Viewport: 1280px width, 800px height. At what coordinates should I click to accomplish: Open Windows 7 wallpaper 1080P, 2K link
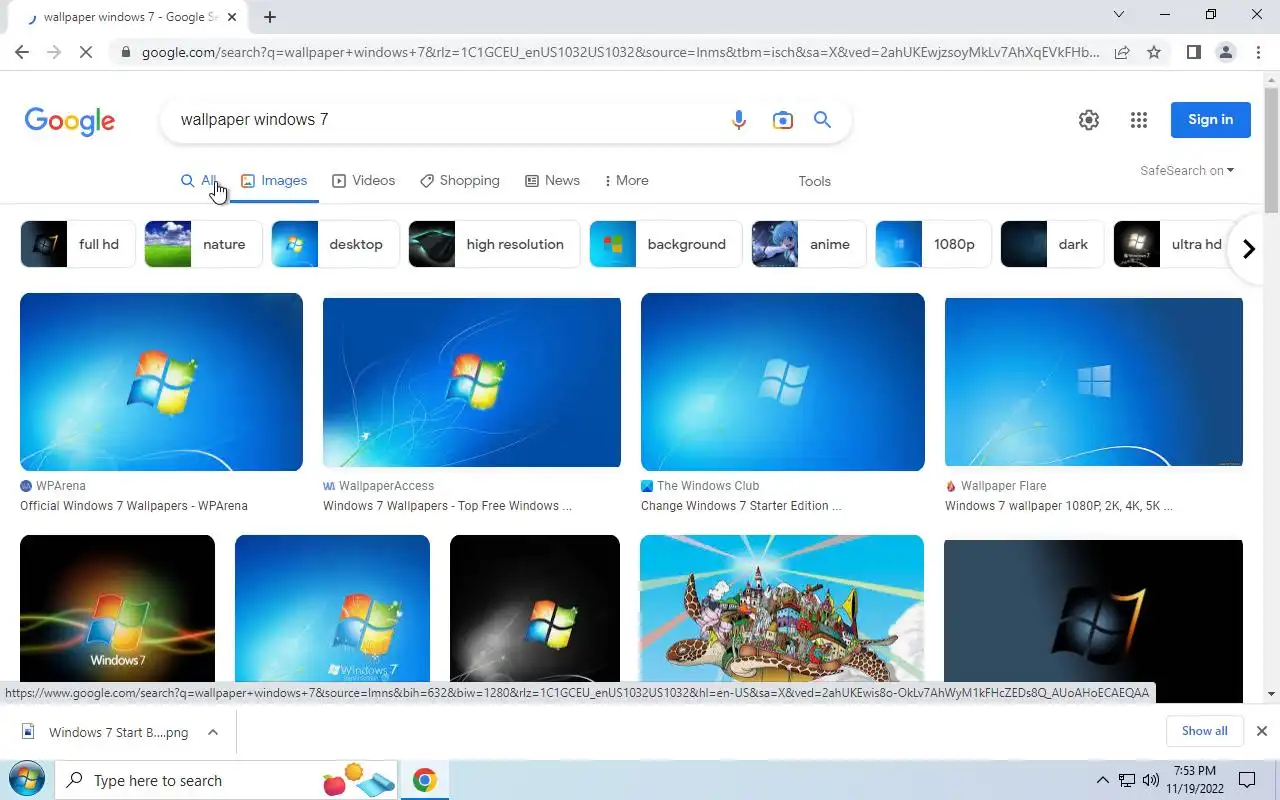point(1058,506)
